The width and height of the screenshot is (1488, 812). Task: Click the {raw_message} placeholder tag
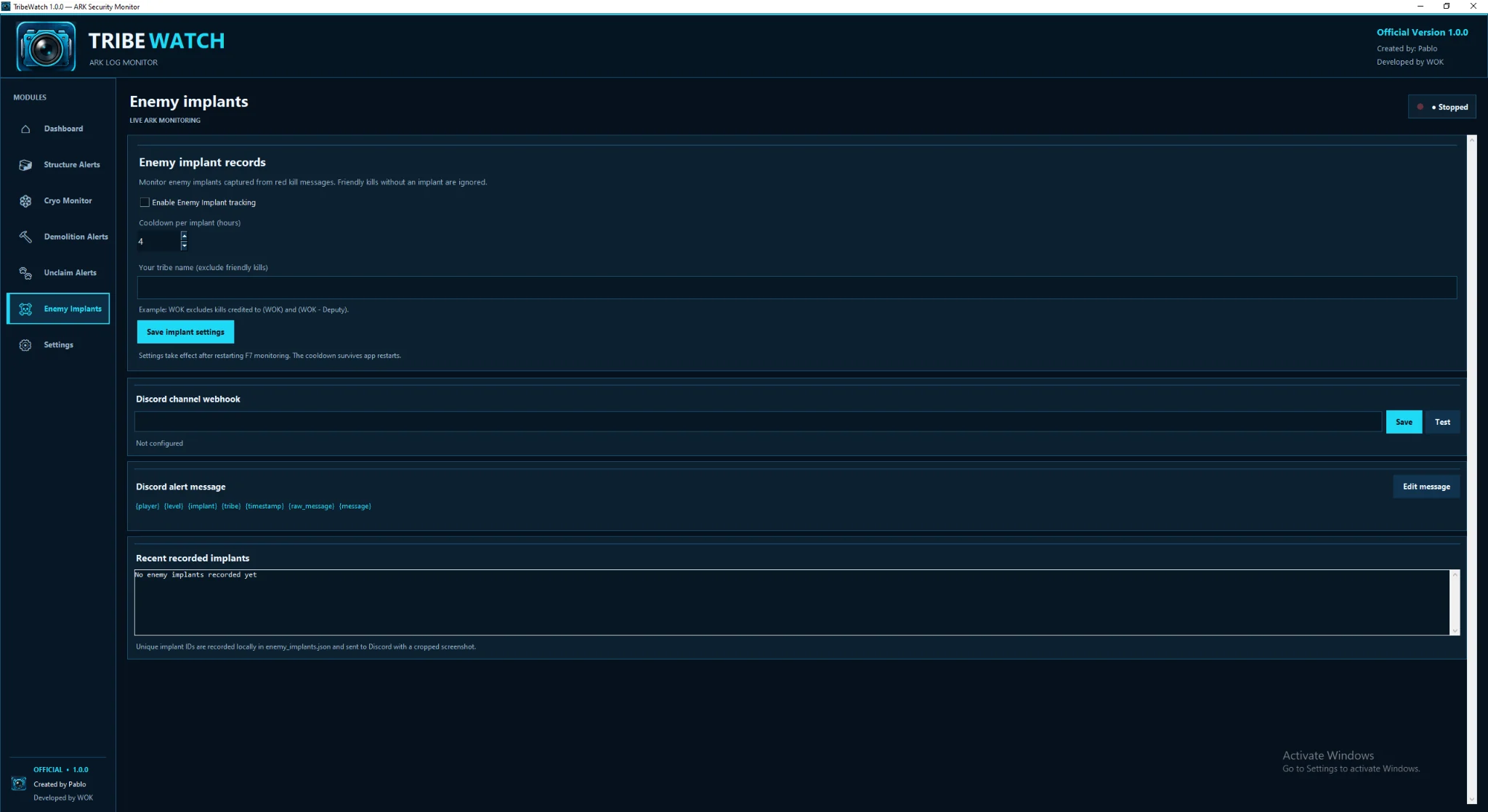(x=311, y=506)
